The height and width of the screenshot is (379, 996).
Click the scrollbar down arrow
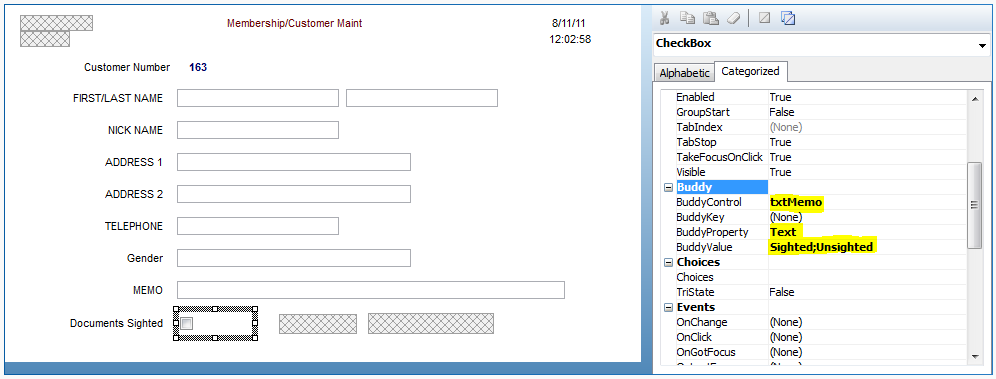(x=974, y=357)
